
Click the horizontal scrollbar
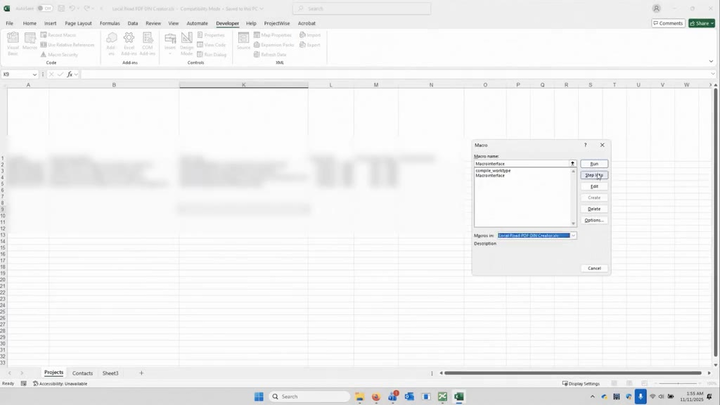coord(573,373)
